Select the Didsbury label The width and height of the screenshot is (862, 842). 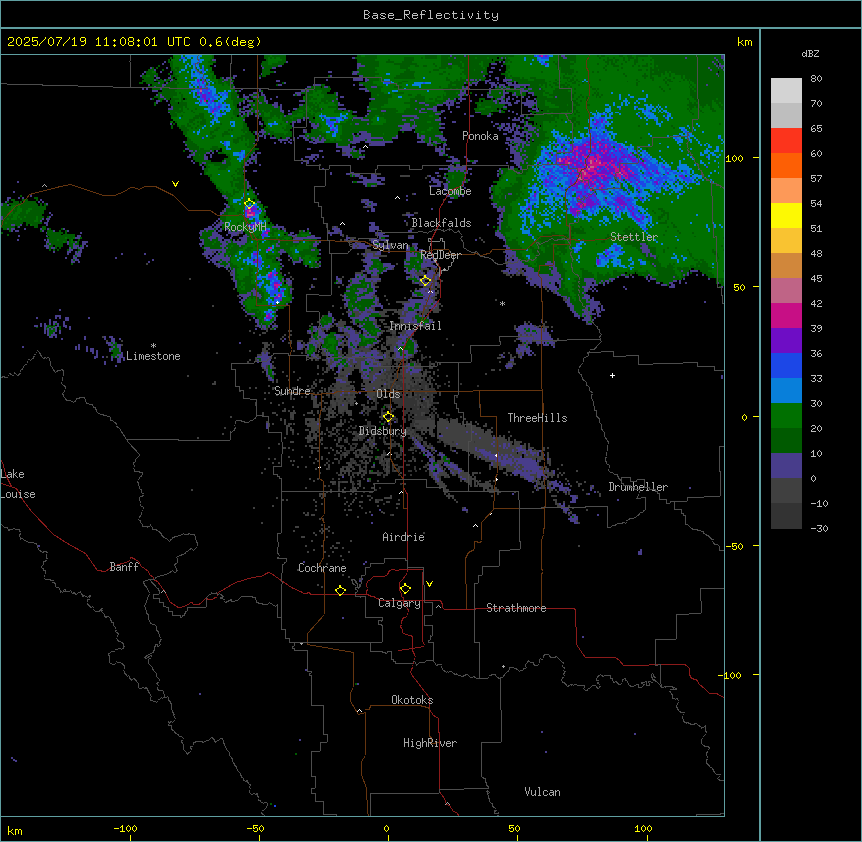pyautogui.click(x=383, y=431)
